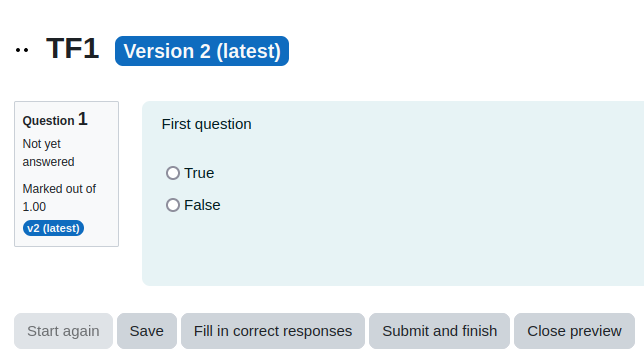Click the "False" answer label text
644x361 pixels.
coord(202,205)
